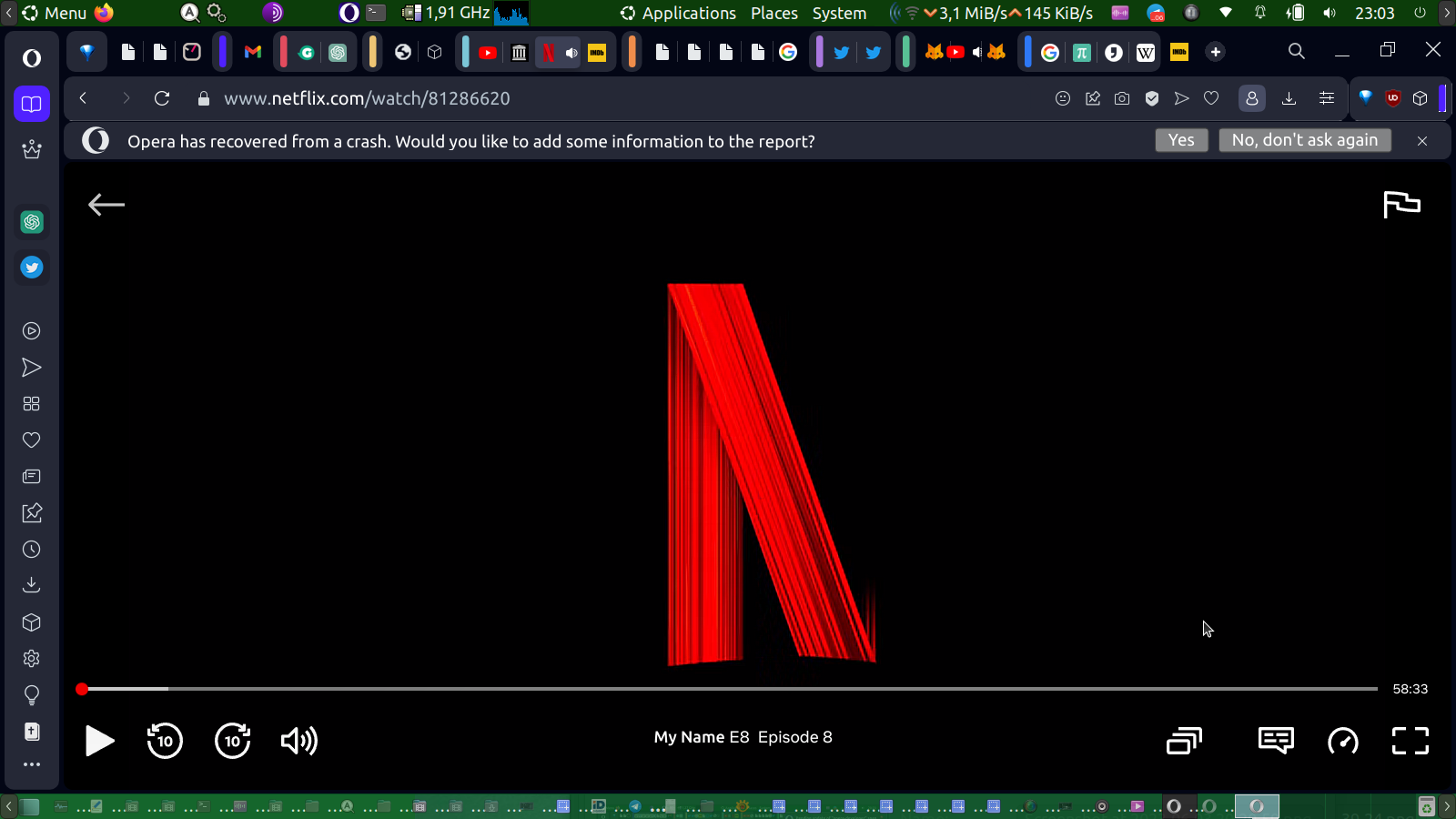Open the Places menu
The width and height of the screenshot is (1456, 819).
click(773, 13)
